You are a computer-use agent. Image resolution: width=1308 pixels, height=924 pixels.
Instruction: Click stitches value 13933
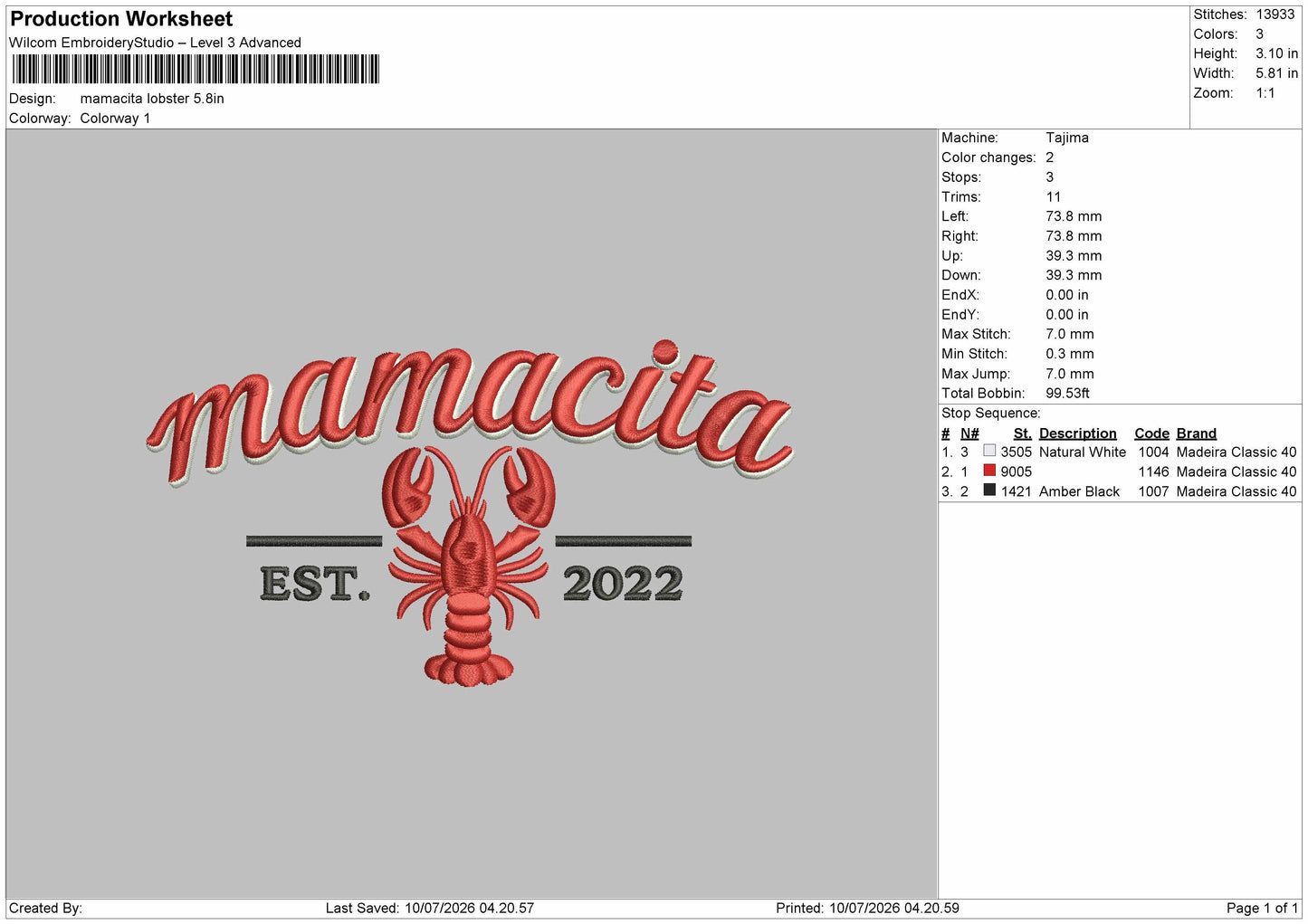point(1275,14)
